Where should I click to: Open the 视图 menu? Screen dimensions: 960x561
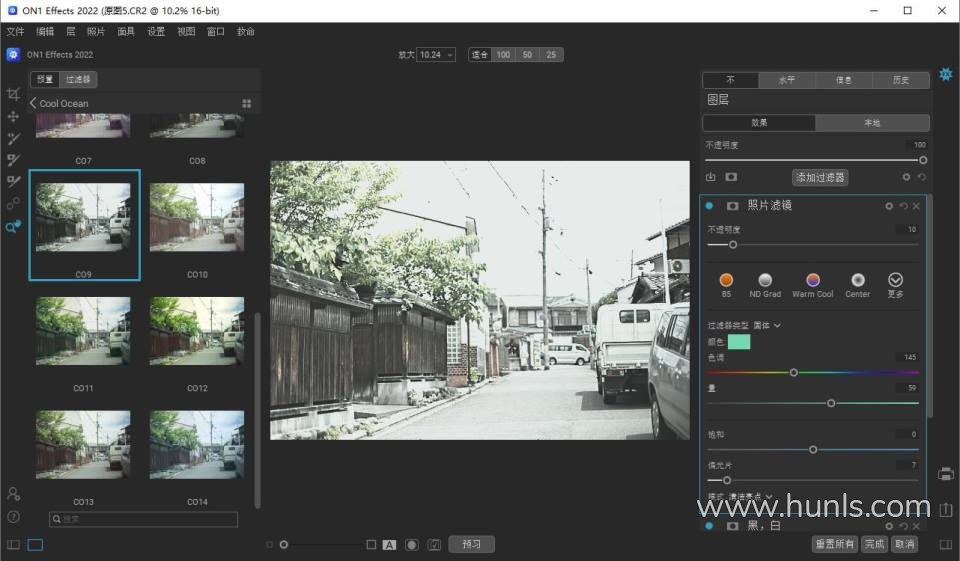click(x=186, y=31)
